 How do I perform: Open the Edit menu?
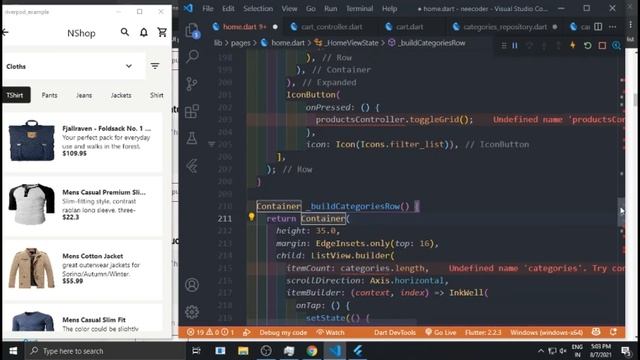(x=228, y=9)
